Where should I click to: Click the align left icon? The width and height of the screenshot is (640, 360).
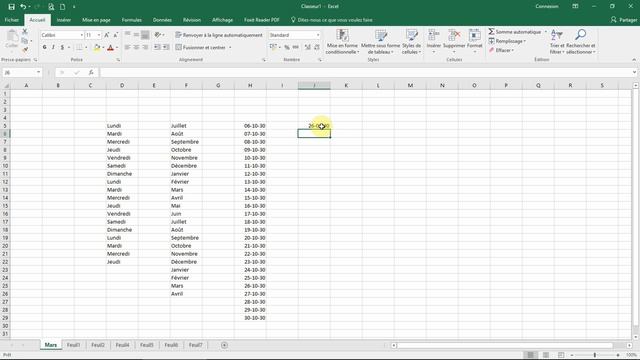click(127, 47)
